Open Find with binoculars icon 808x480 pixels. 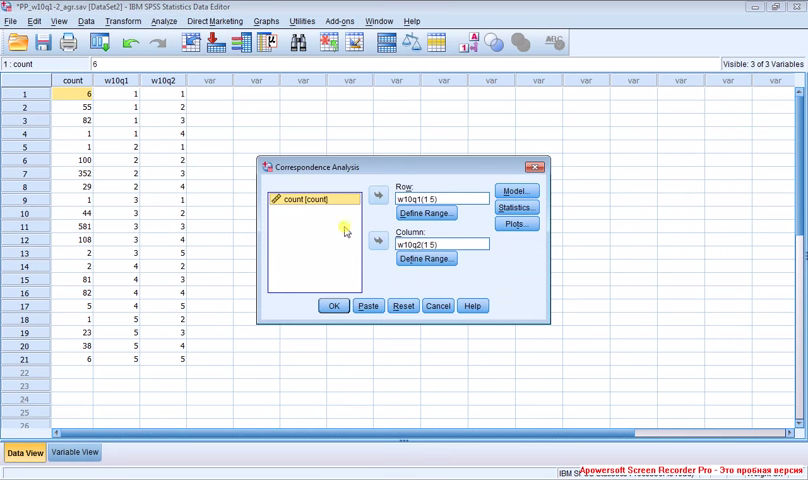click(x=298, y=42)
